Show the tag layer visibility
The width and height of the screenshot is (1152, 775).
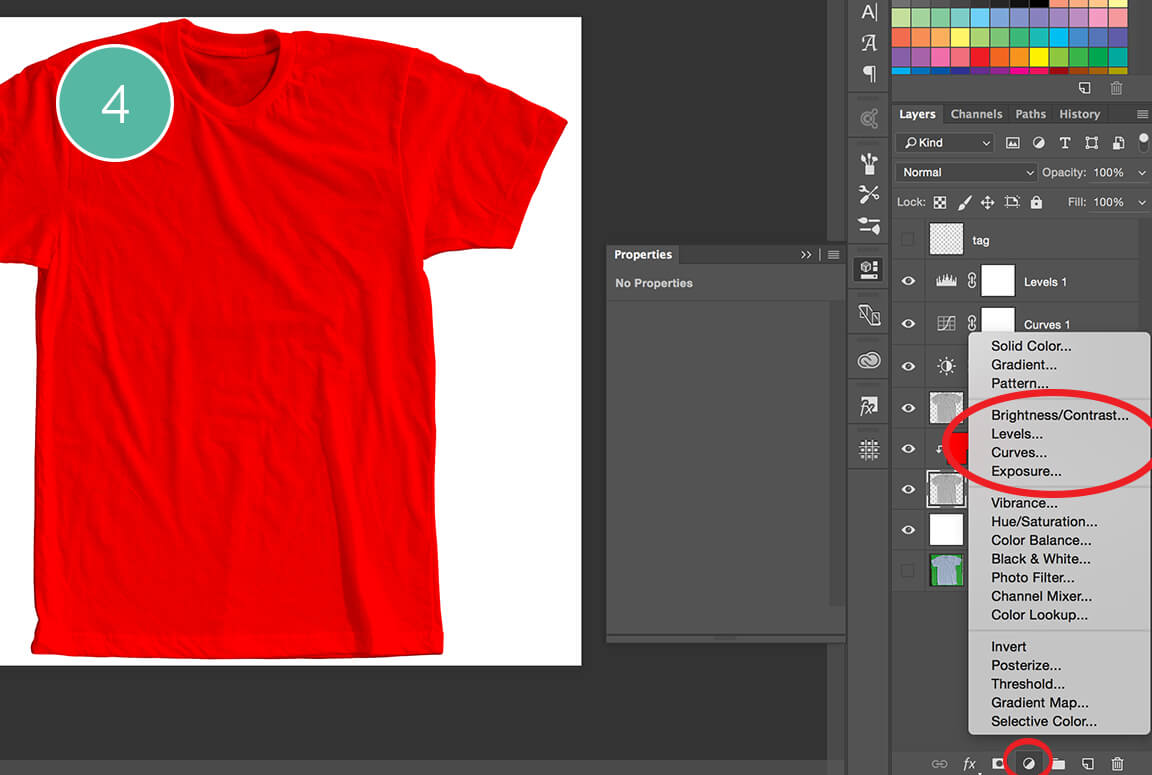point(908,239)
